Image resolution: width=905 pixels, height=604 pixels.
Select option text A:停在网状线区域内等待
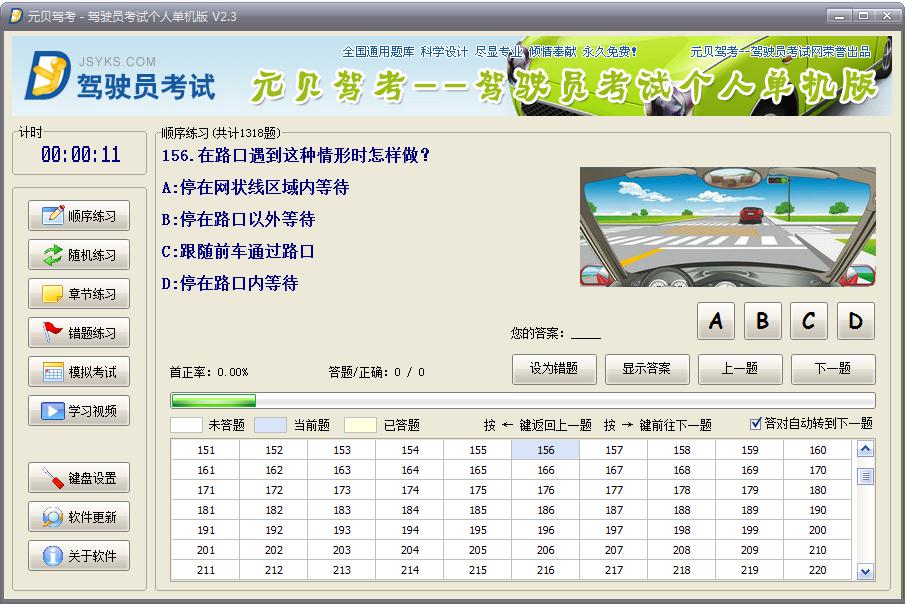[x=256, y=187]
